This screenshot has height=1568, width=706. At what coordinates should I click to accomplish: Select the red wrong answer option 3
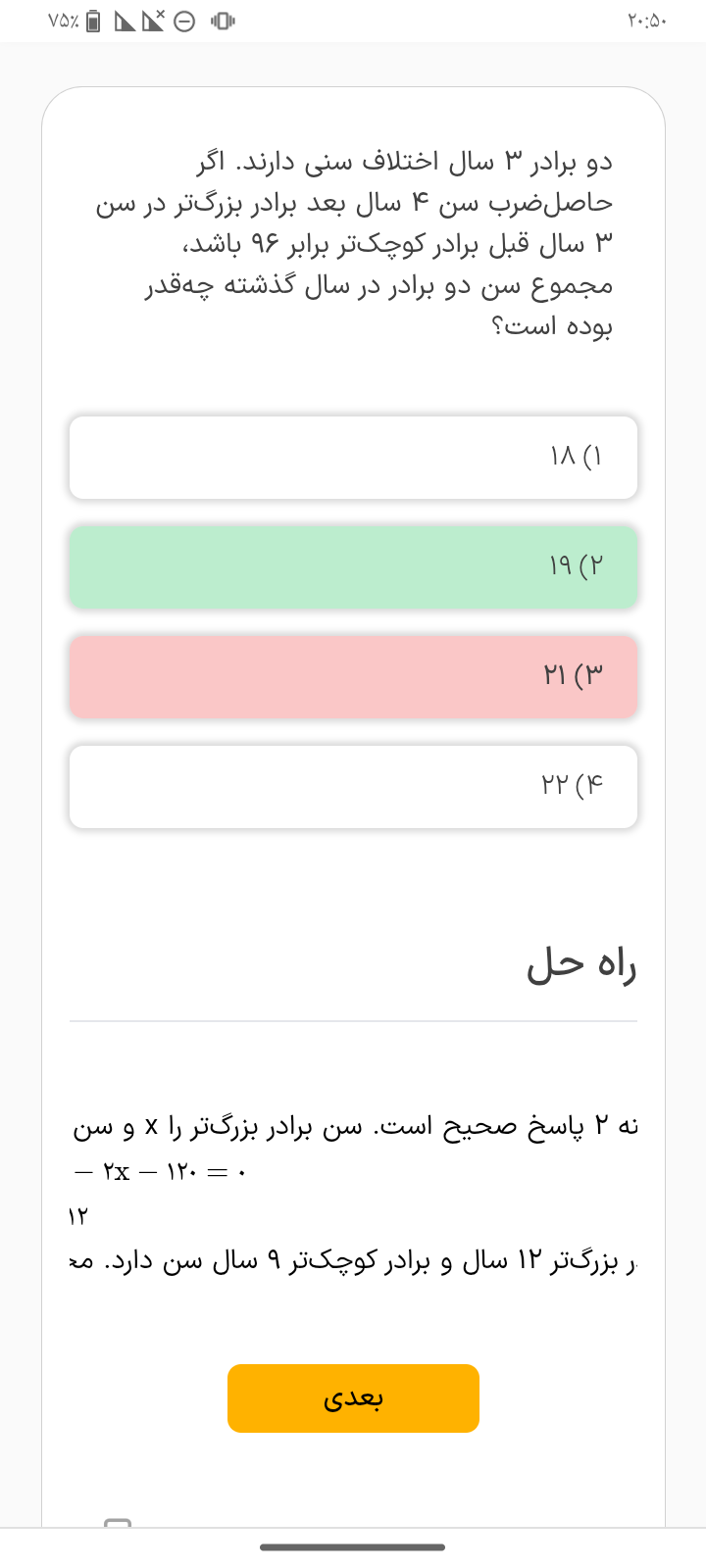(x=353, y=677)
